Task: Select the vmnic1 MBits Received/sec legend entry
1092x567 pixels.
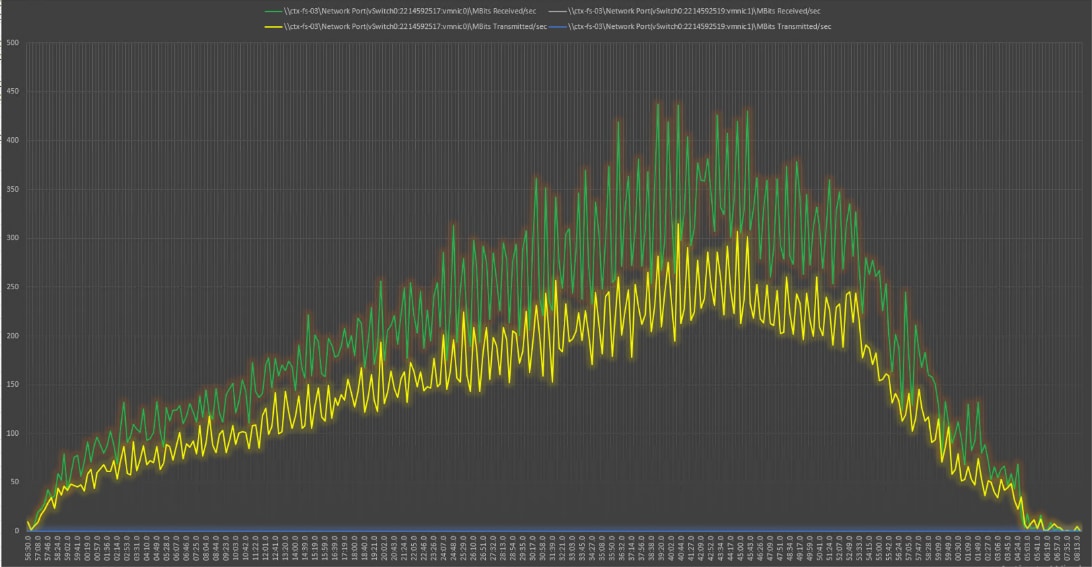Action: point(685,11)
